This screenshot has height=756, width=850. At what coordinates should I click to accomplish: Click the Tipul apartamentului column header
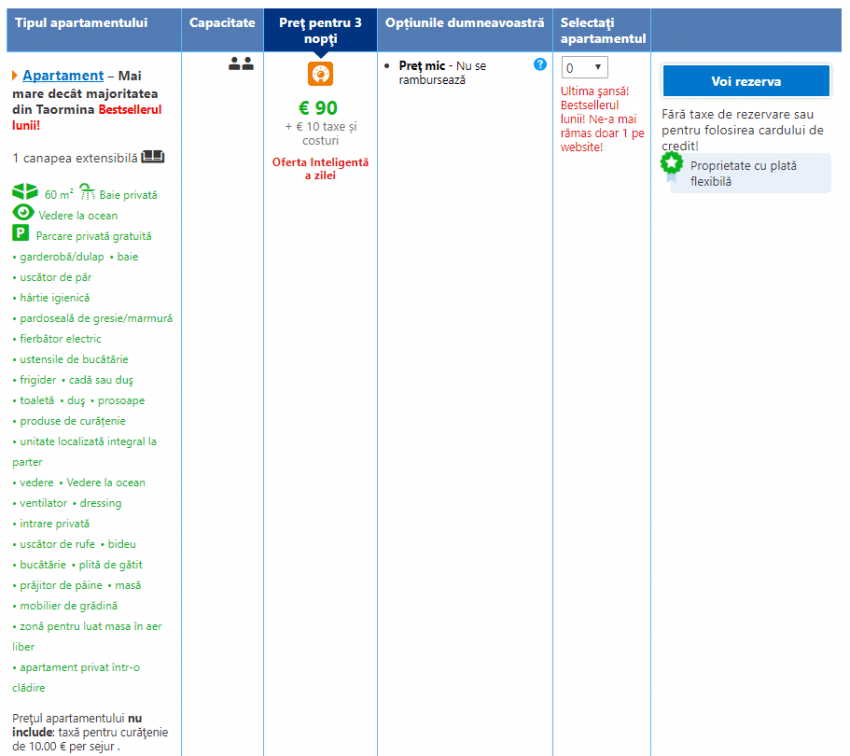(x=81, y=23)
